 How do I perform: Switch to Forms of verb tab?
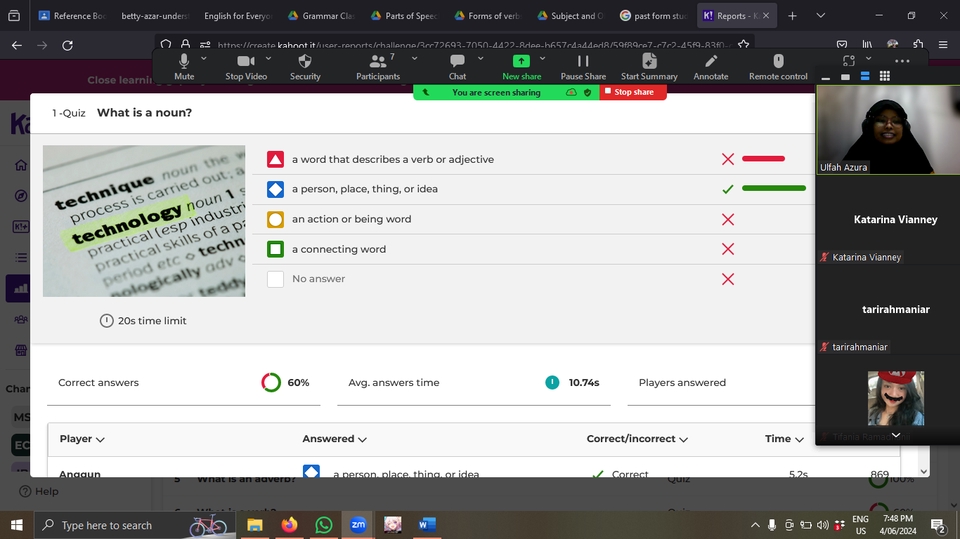click(487, 16)
